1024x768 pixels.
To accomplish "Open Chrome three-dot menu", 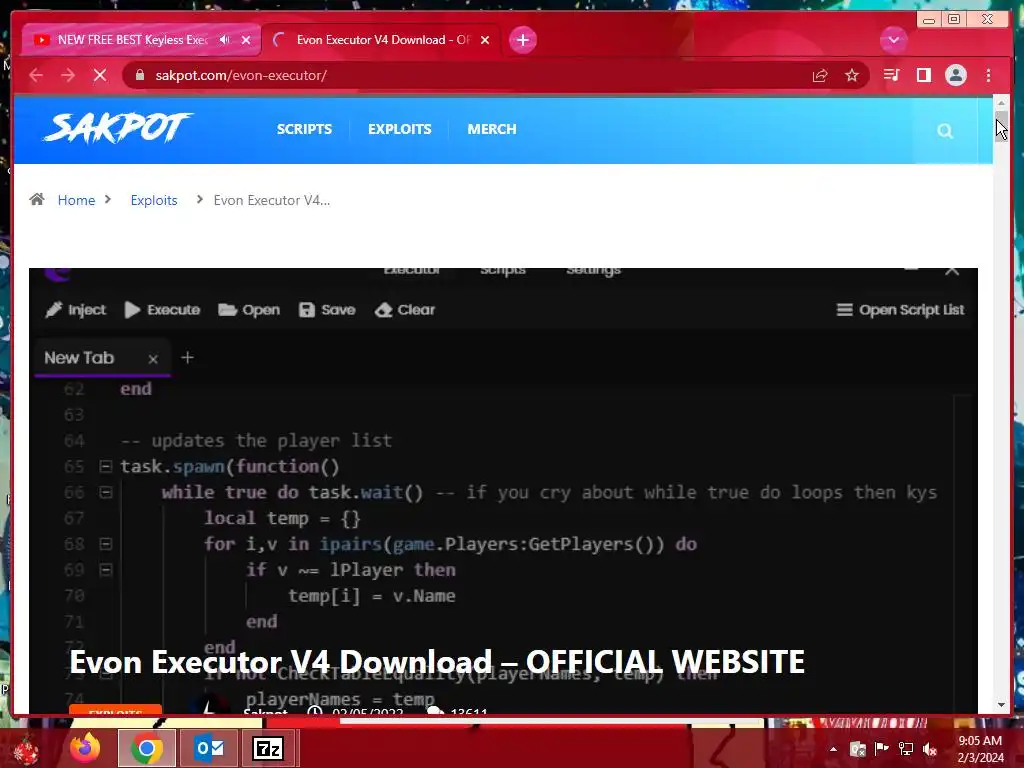I will pyautogui.click(x=988, y=75).
